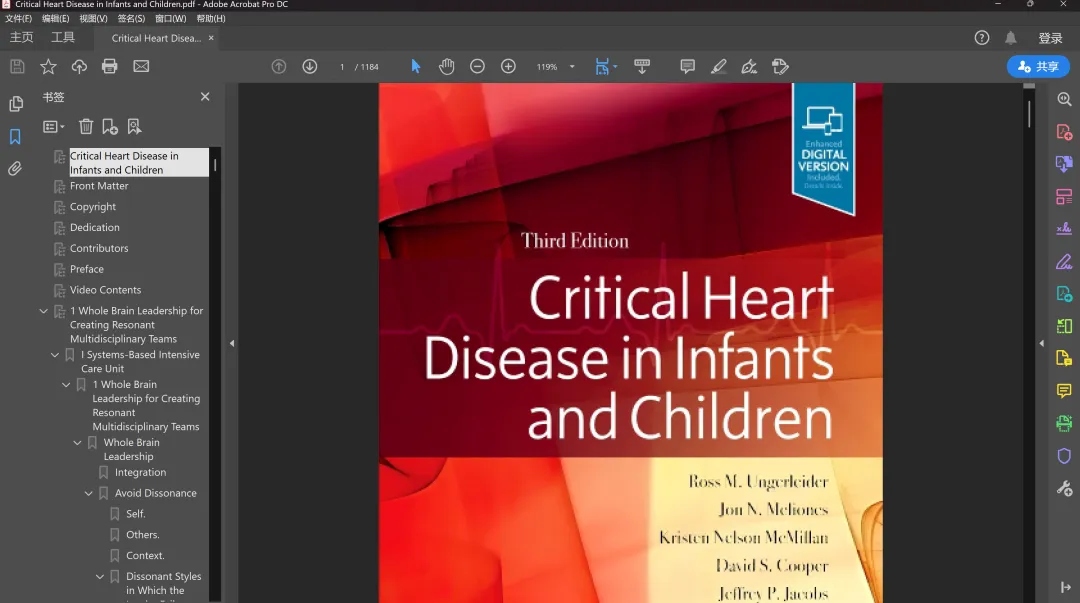Select the Highlight text pen tool
Screen dimensions: 1080x603
coord(718,66)
